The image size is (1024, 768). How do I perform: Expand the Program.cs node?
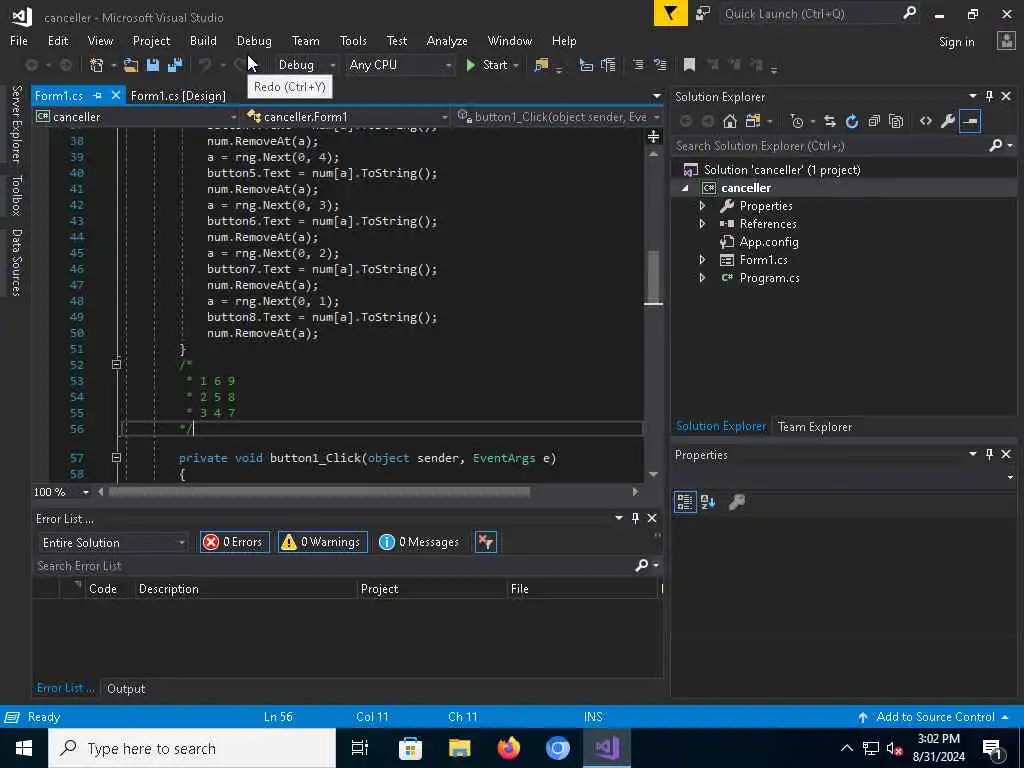tap(703, 278)
